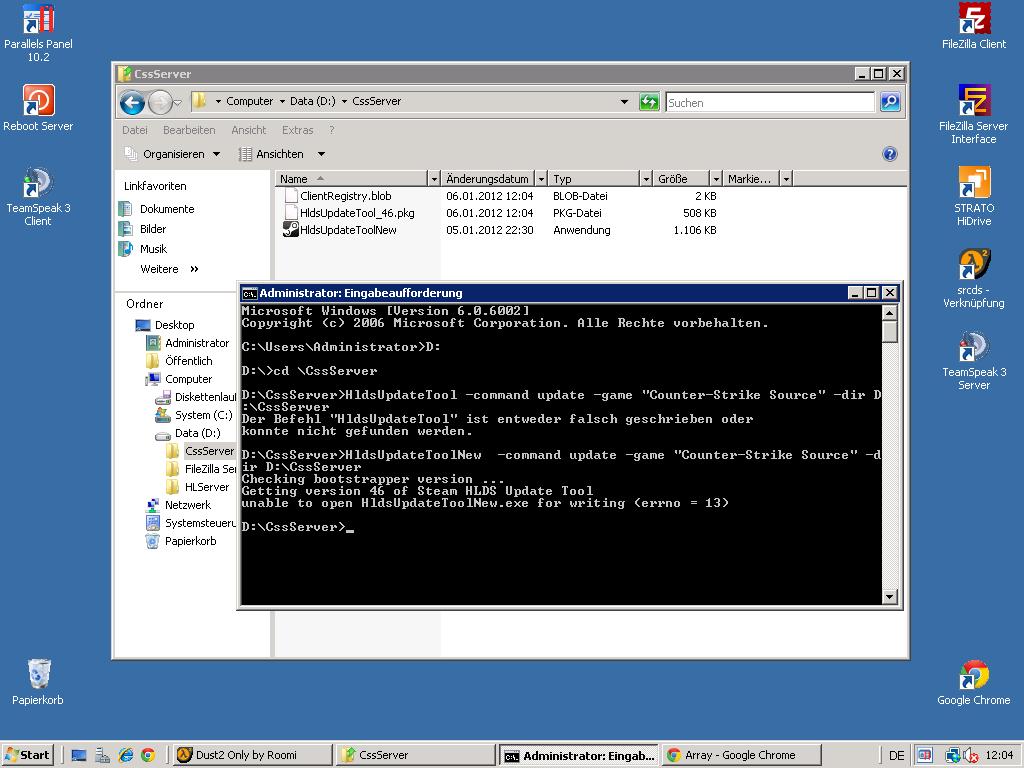Click Show Desktop quick launch icon
Image resolution: width=1024 pixels, height=768 pixels.
click(x=79, y=755)
